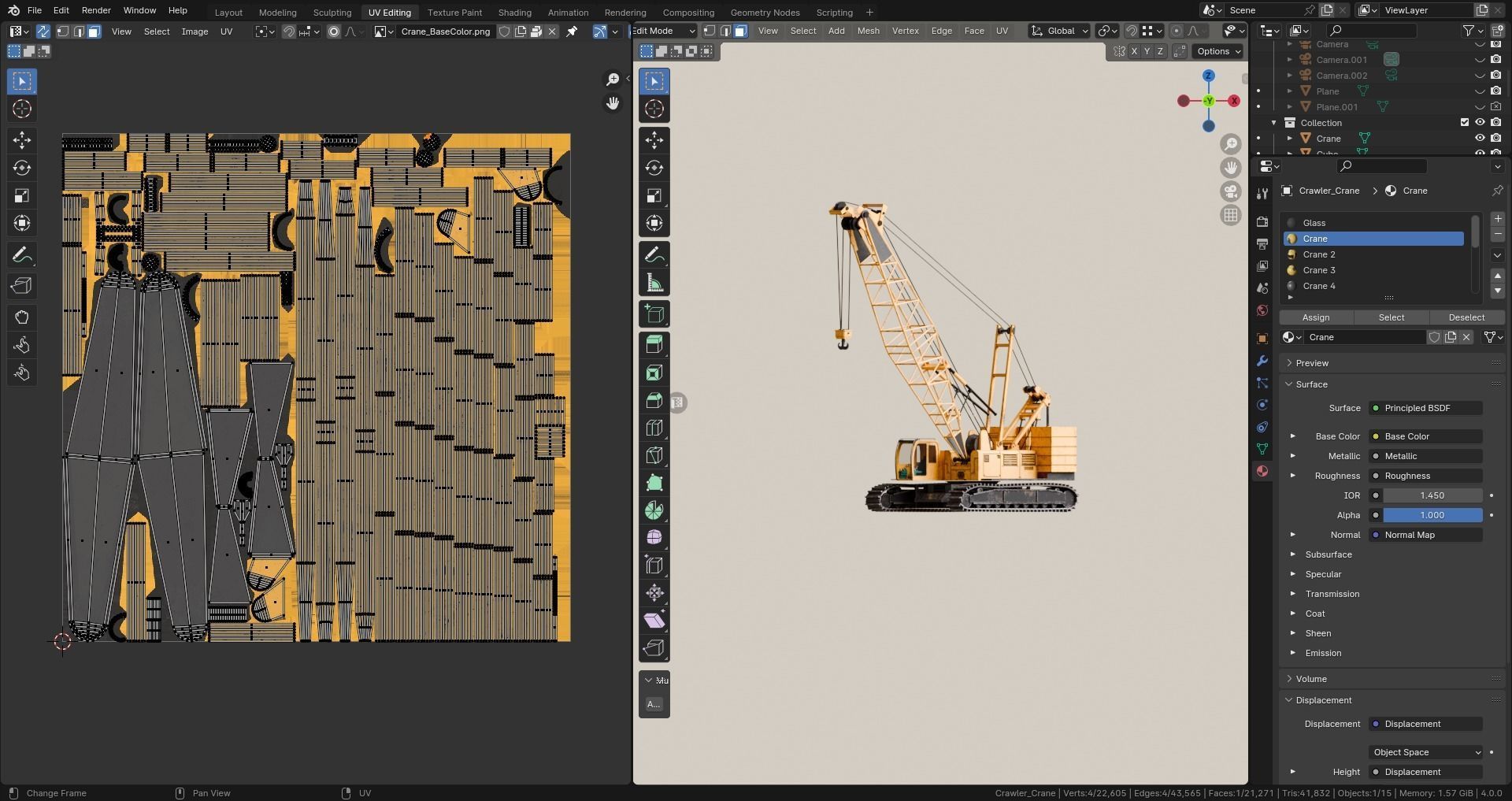This screenshot has width=1512, height=801.
Task: Click the Principled BSDF surface button
Action: click(x=1426, y=408)
